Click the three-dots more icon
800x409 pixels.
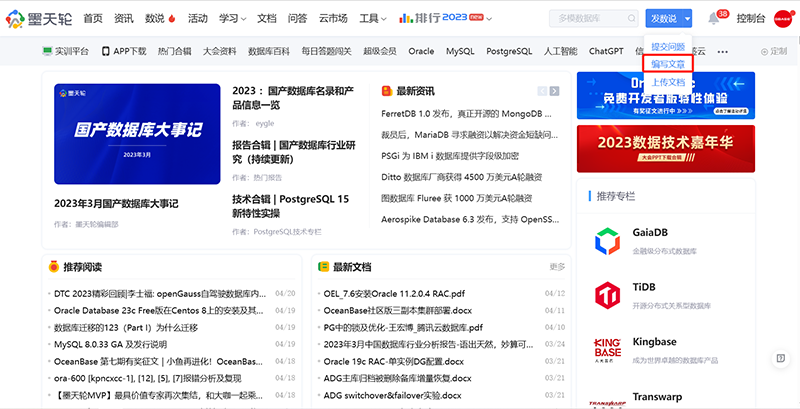point(722,52)
